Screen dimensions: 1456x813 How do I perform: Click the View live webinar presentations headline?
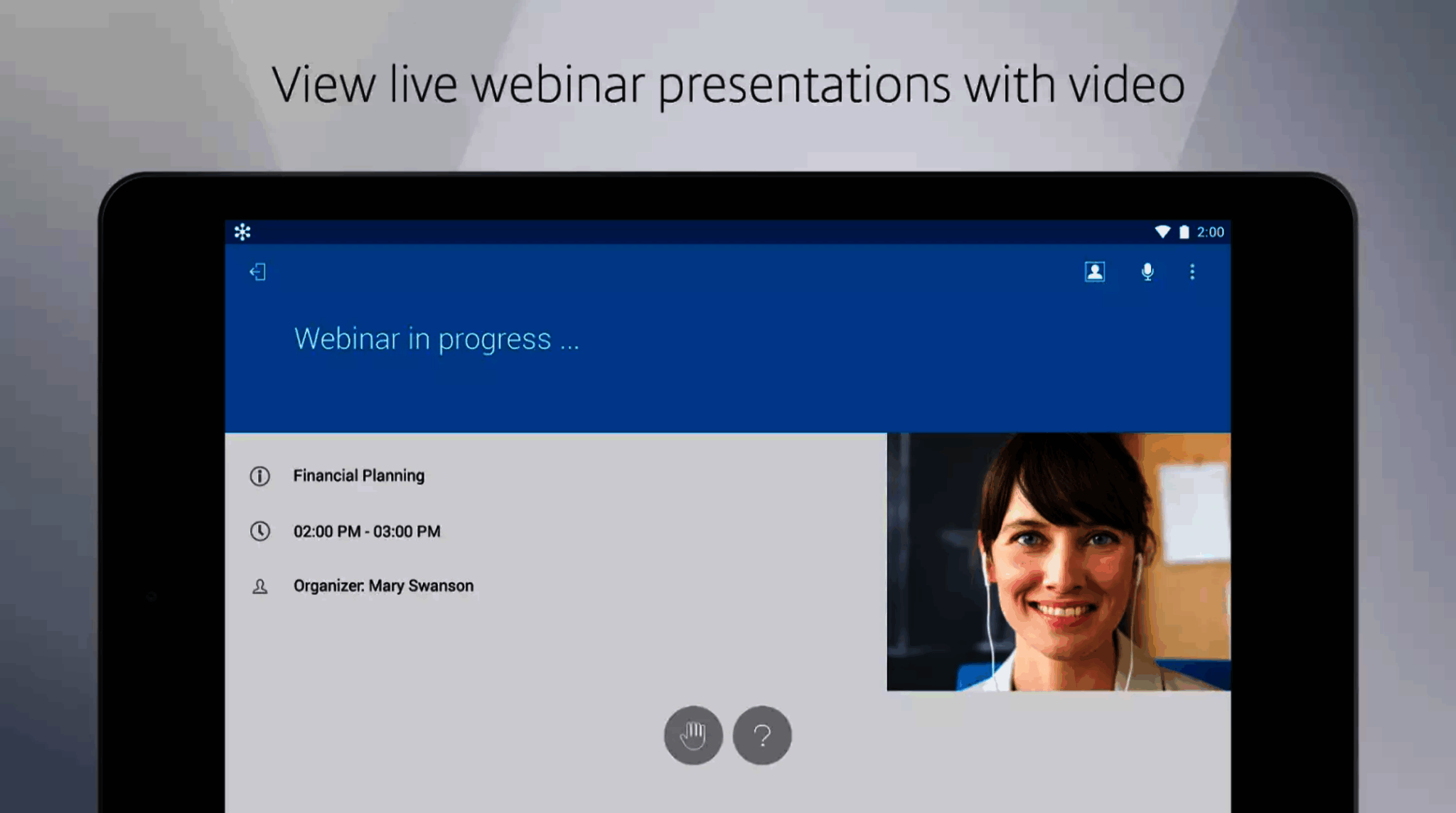click(728, 85)
